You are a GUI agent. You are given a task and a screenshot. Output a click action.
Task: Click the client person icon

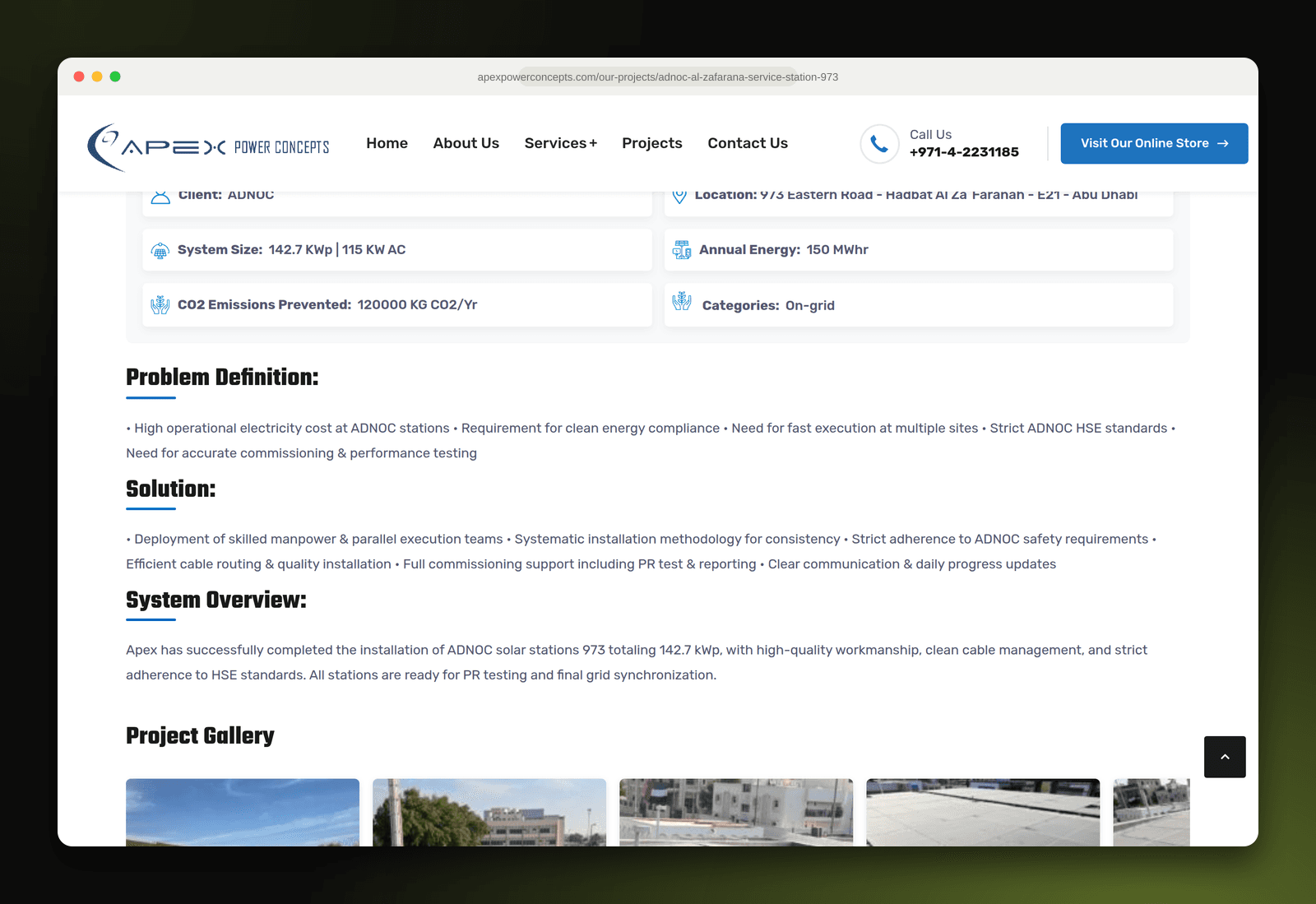click(160, 197)
